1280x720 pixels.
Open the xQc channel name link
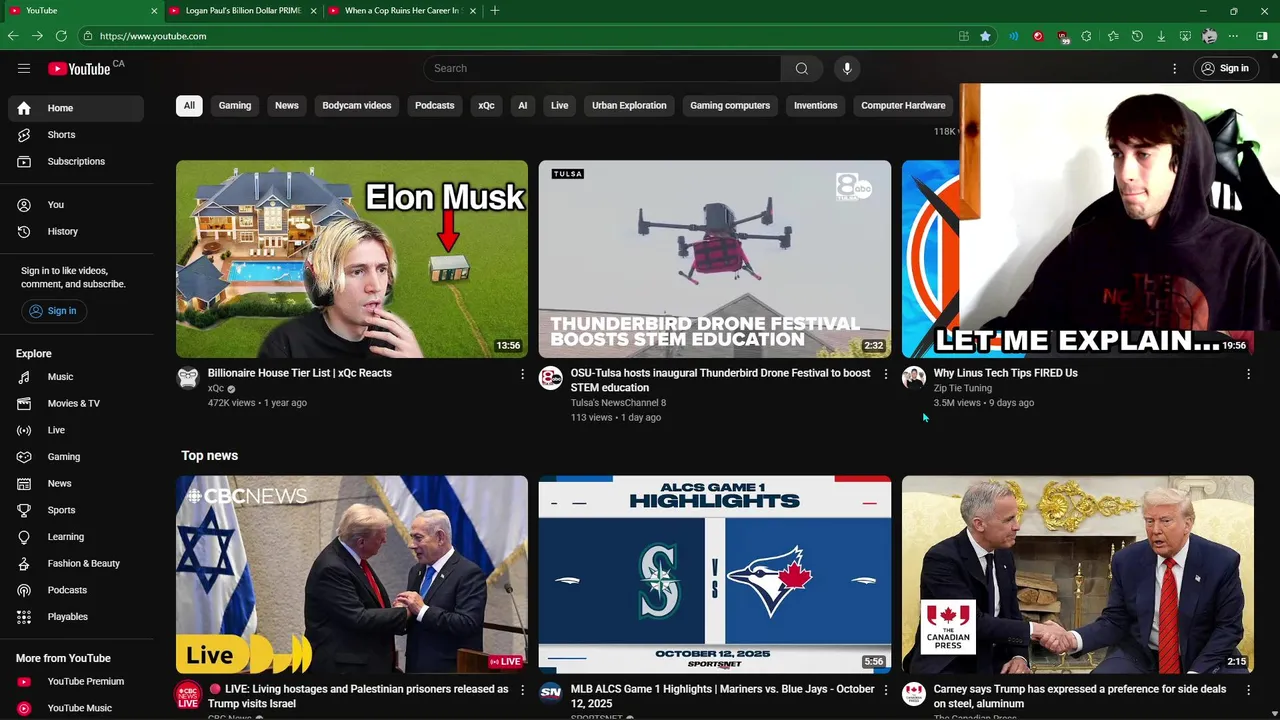216,389
